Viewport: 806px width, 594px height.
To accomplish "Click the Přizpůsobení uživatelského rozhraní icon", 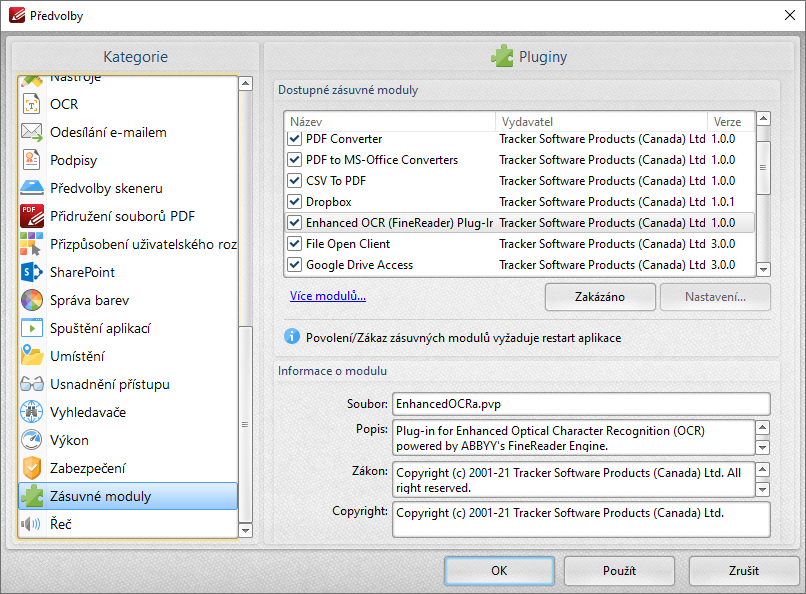I will click(x=31, y=244).
